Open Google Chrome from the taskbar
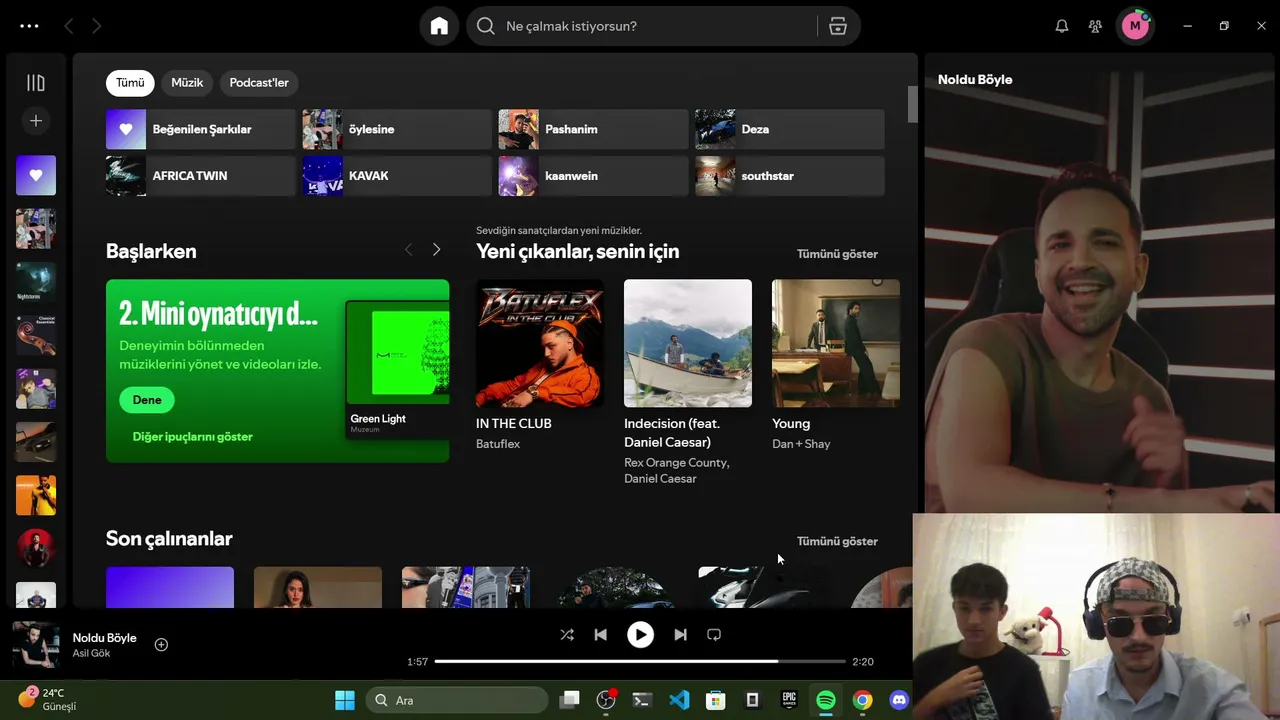This screenshot has width=1280, height=720. point(862,700)
